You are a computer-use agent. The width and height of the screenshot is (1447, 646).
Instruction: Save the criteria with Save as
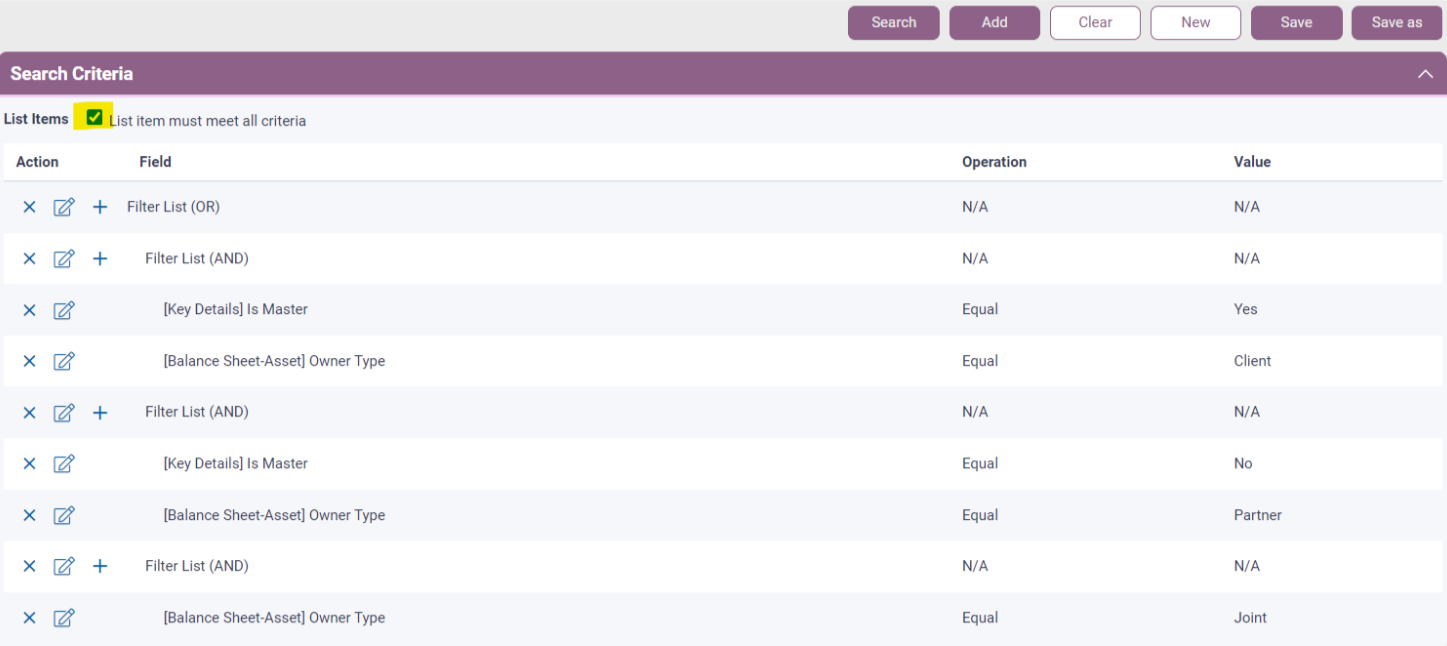pos(1396,22)
